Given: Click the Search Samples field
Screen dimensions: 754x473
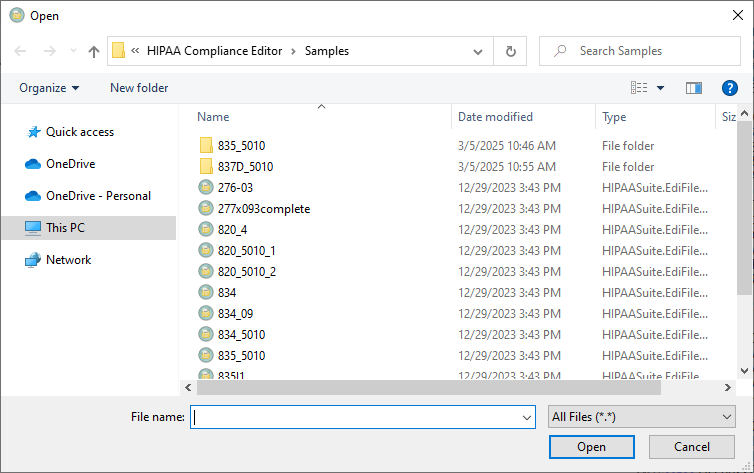Looking at the screenshot, I should click(640, 51).
